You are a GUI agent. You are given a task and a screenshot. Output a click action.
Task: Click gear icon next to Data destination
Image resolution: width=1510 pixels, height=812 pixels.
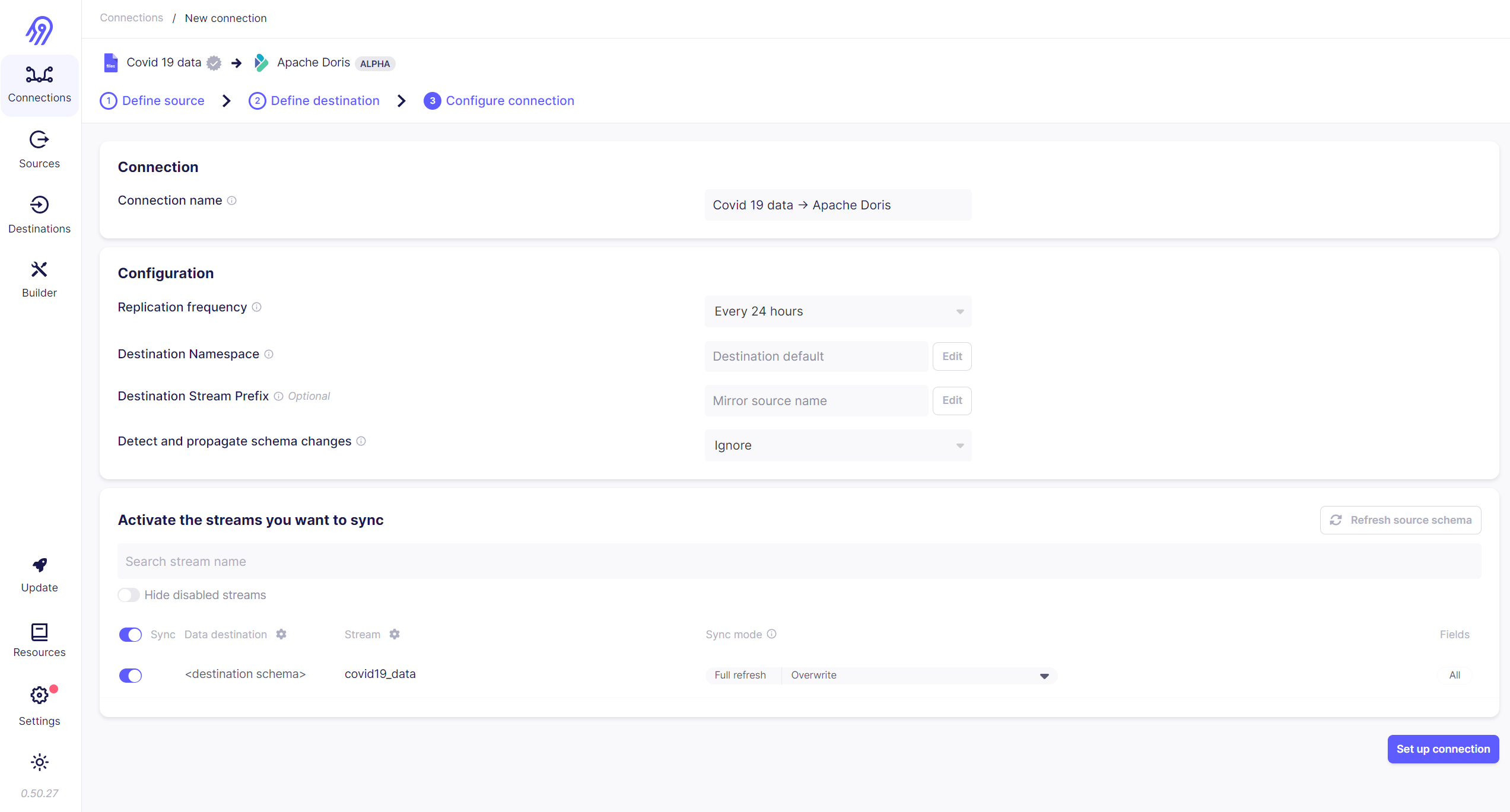pos(281,634)
